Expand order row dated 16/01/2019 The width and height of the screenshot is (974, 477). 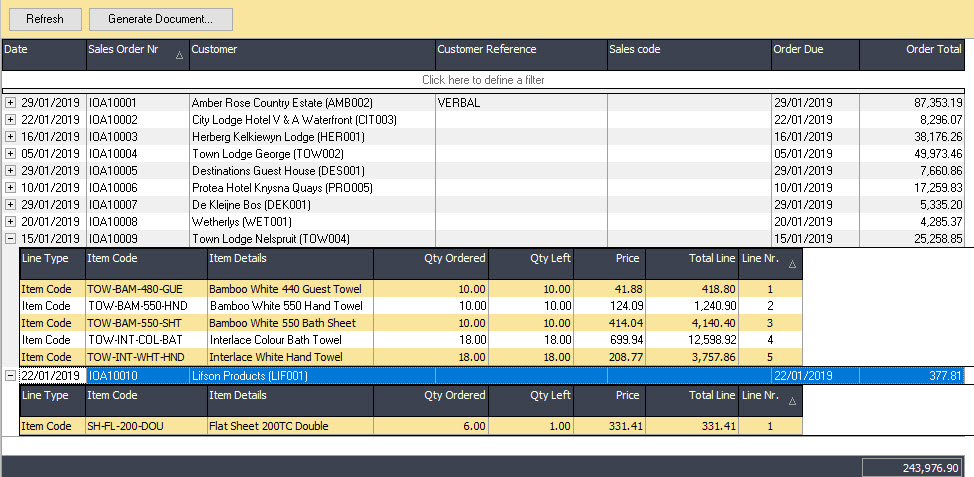click(11, 137)
